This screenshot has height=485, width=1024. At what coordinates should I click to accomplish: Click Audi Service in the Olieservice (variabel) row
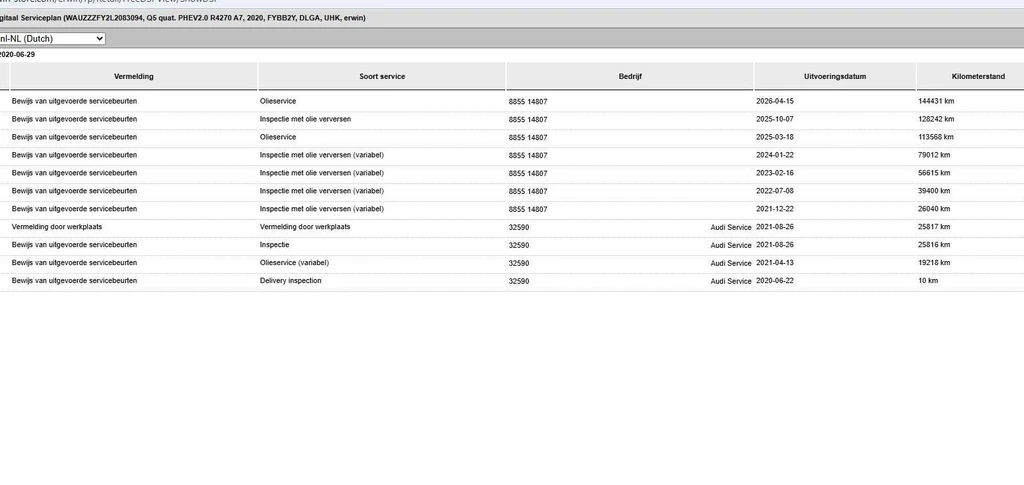click(x=731, y=264)
